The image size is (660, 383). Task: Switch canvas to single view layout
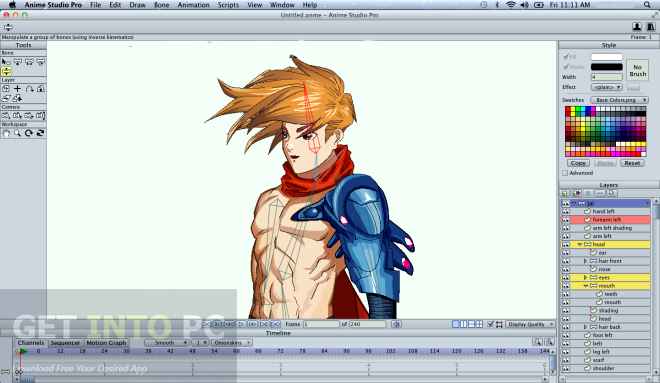[456, 324]
